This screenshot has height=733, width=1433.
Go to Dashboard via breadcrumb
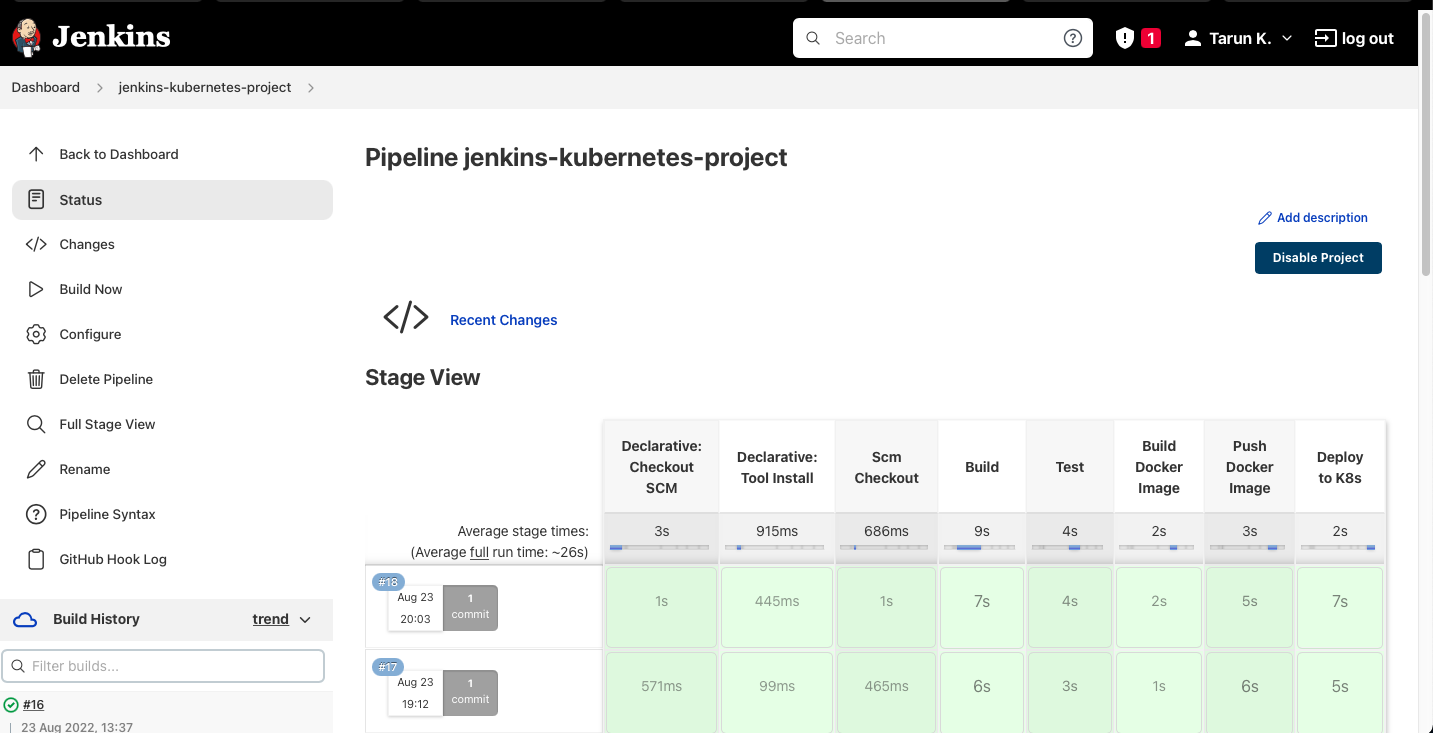(x=45, y=88)
